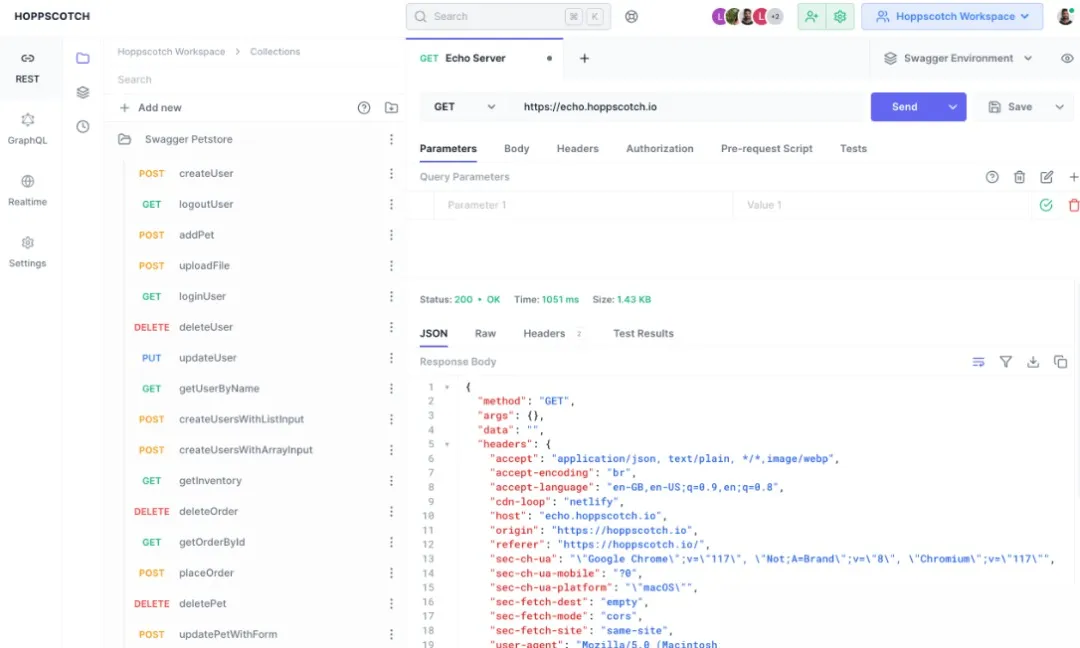Screen dimensions: 1080x648
Task: Open Settings from the sidebar
Action: (x=28, y=251)
